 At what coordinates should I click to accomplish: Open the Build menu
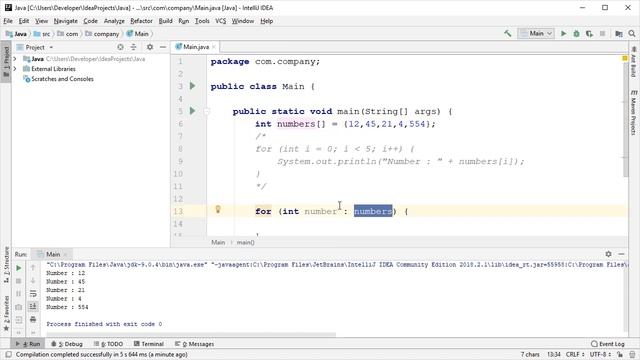165,21
